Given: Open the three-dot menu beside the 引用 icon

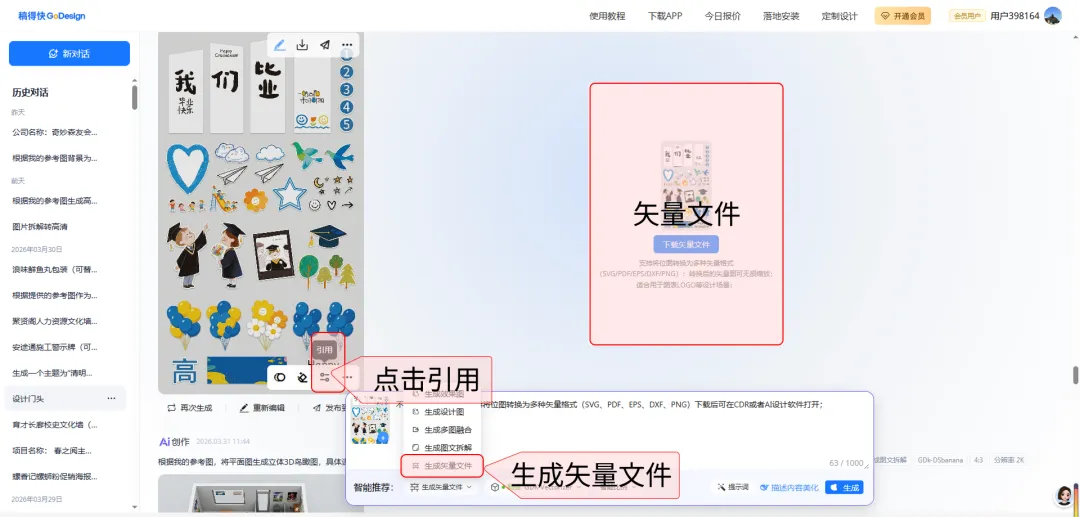Looking at the screenshot, I should (349, 377).
